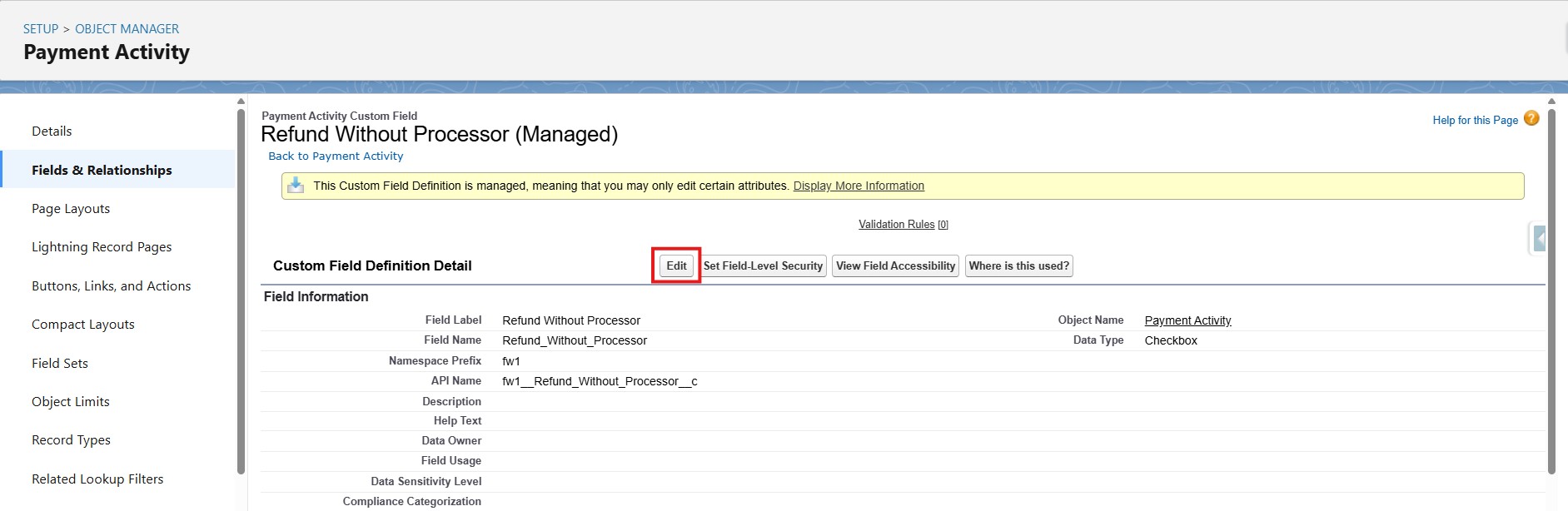Click the "Where is this used?" button
This screenshot has height=511, width=1568.
tap(1018, 266)
